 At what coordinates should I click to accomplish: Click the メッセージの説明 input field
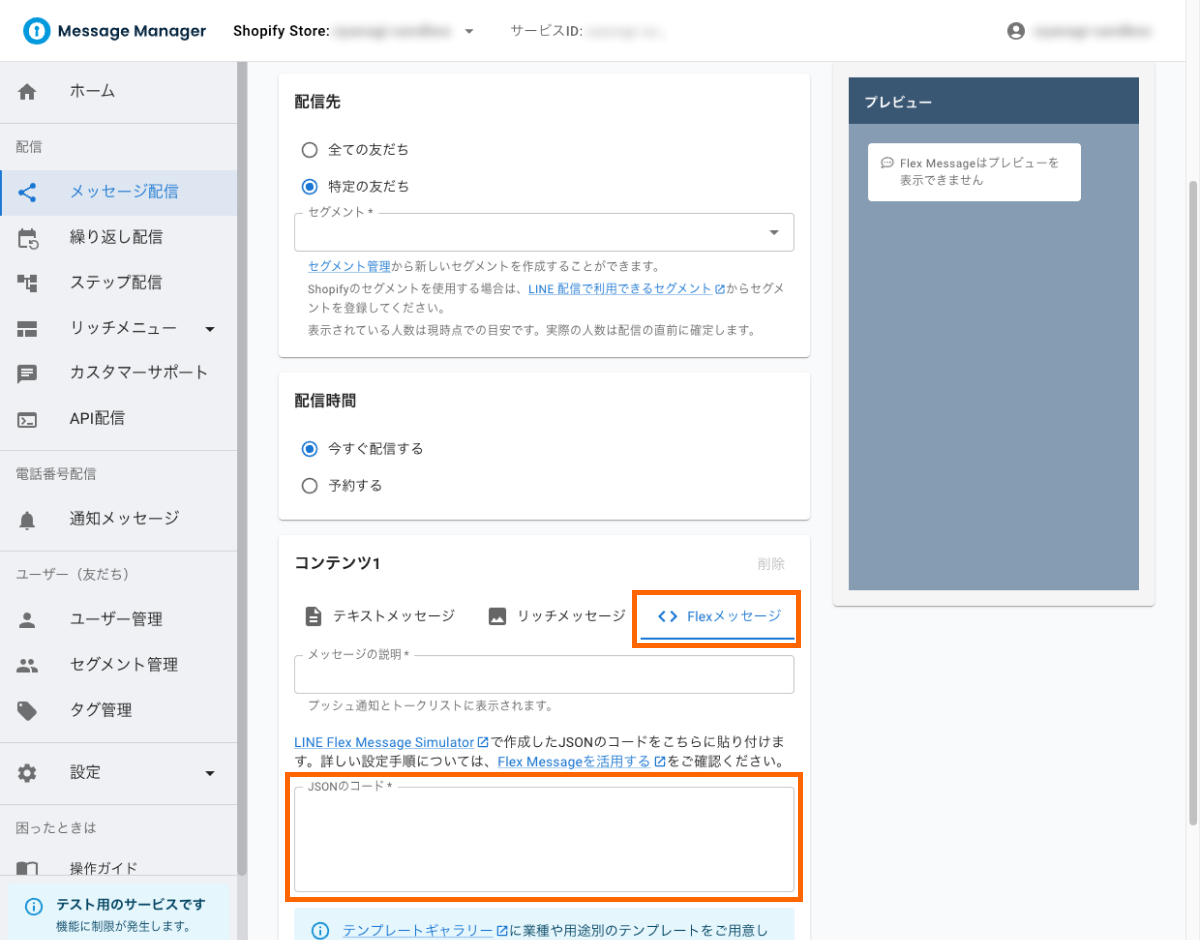click(544, 674)
